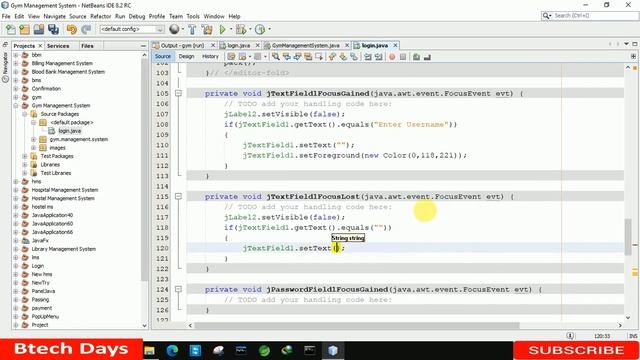Open the Debug Project dropdown arrow
The width and height of the screenshot is (640, 360).
(x=250, y=29)
